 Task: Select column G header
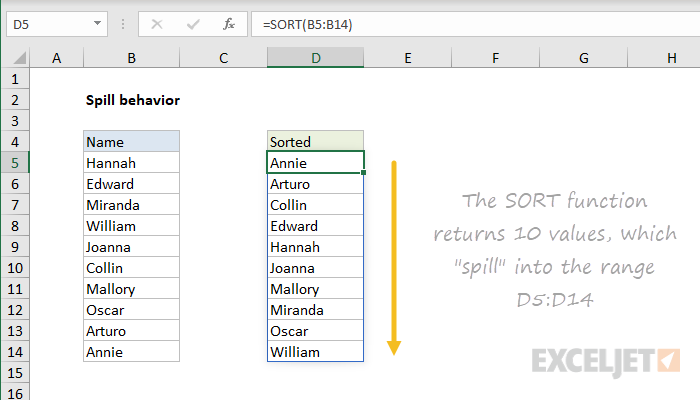(583, 58)
